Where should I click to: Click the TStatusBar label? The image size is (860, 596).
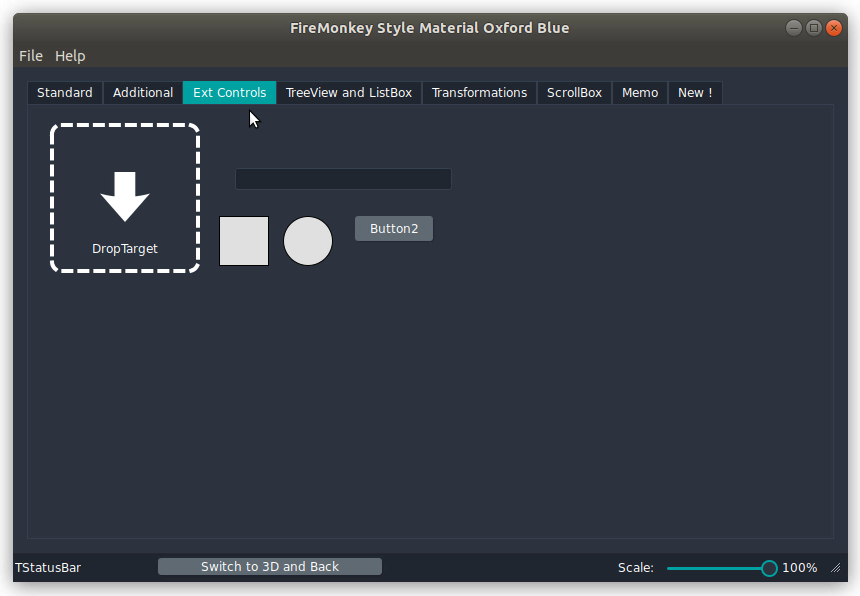point(48,567)
